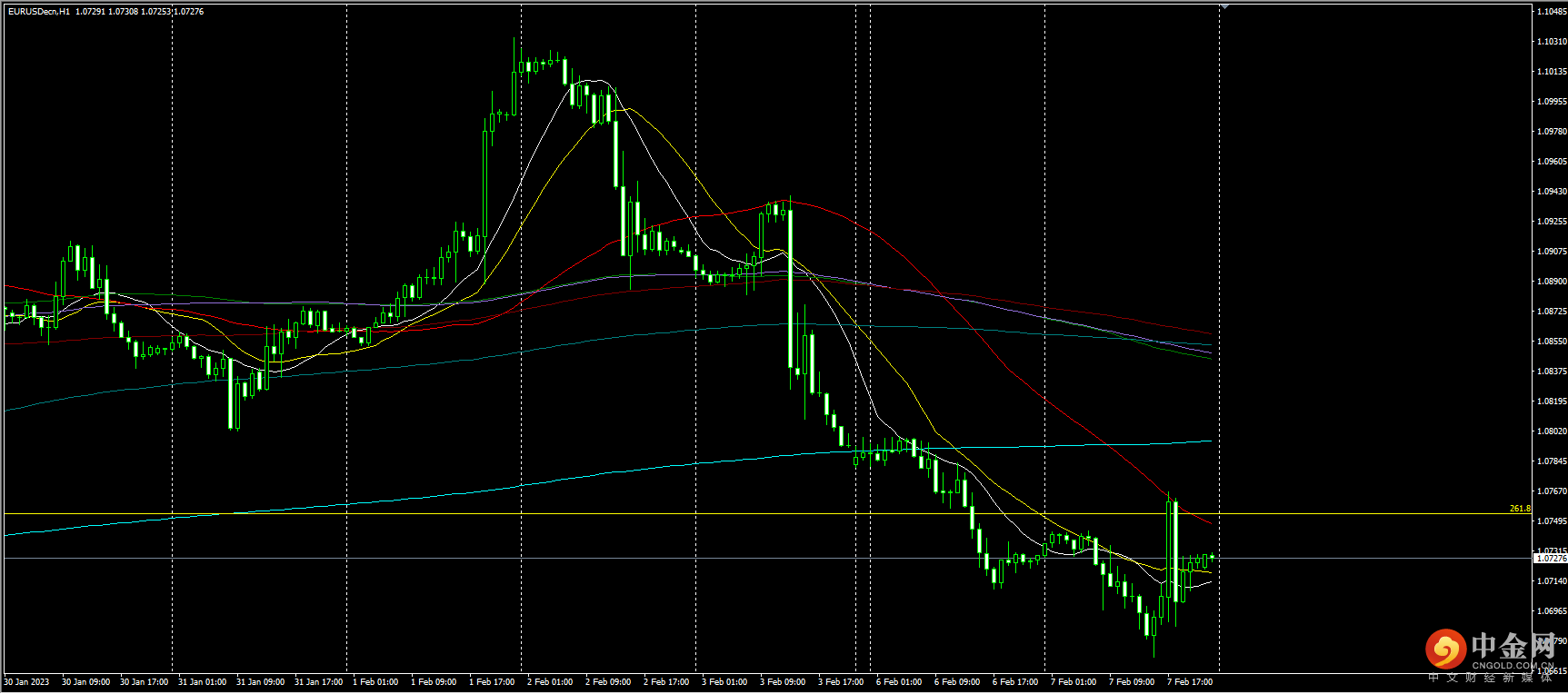This screenshot has height=694, width=1568.
Task: Click the 1.08020 price scale value
Action: [1551, 431]
